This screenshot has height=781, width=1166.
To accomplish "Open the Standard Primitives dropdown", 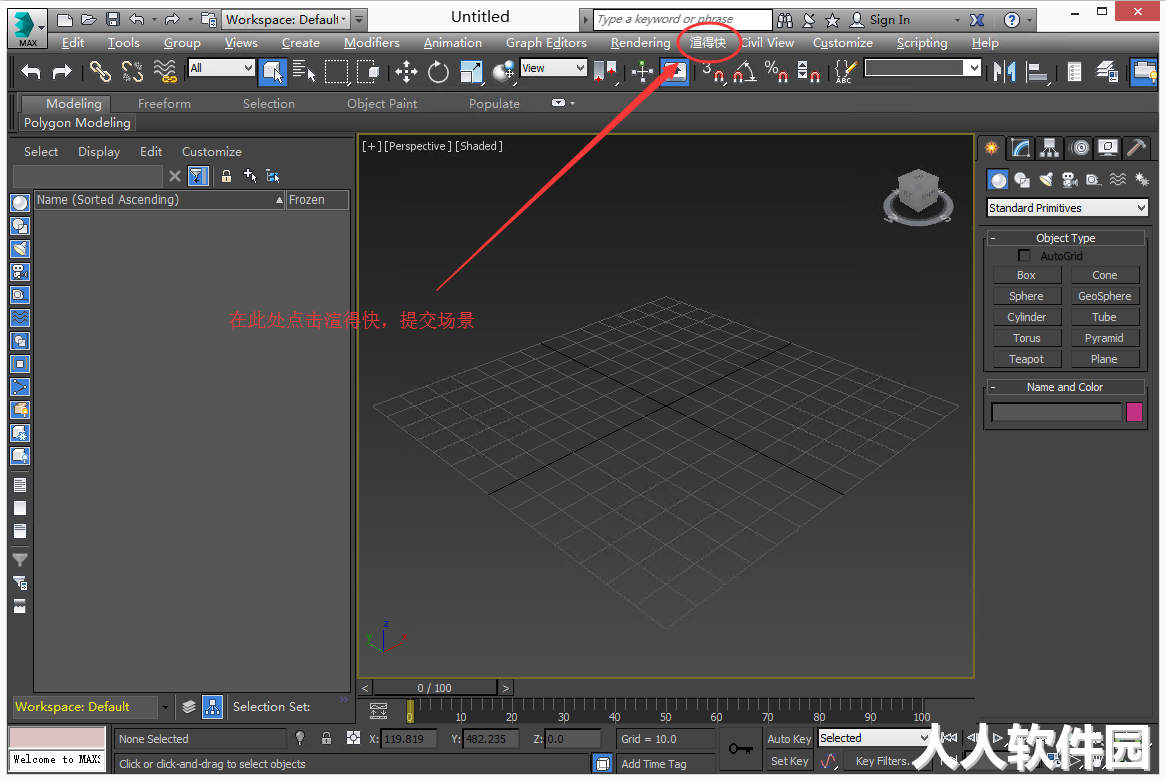I will pos(1067,208).
